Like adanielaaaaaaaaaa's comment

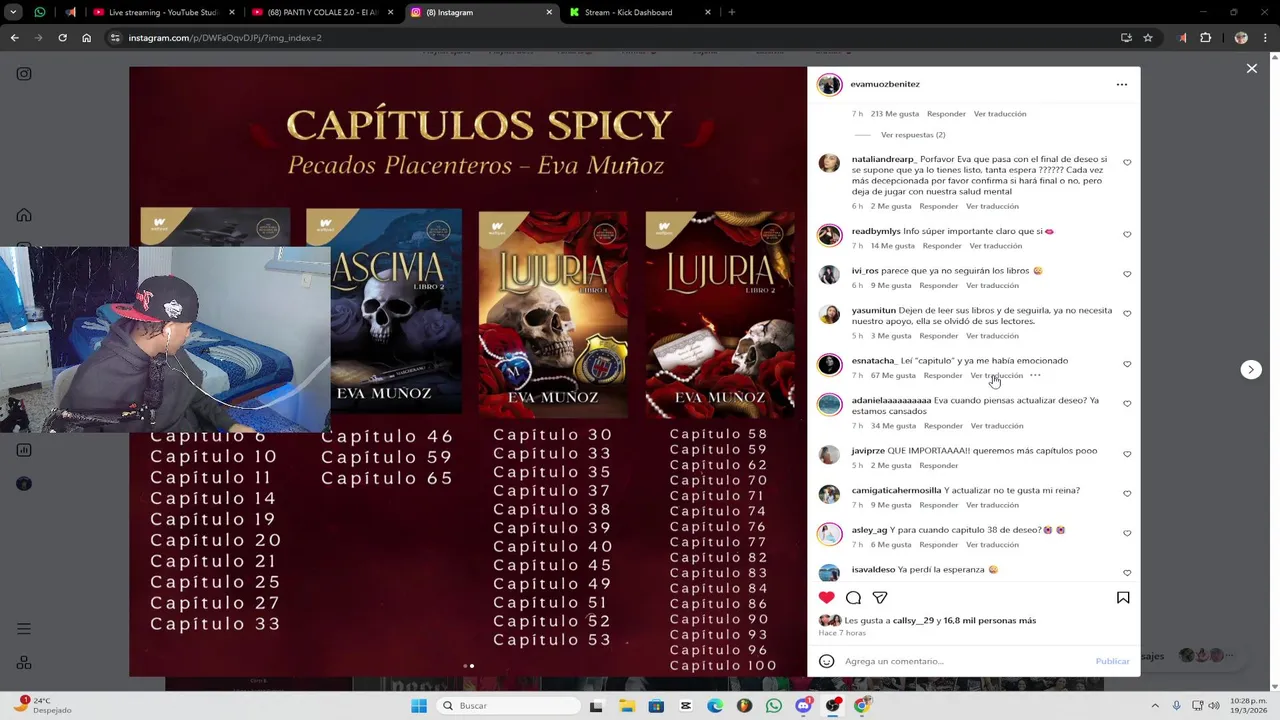coord(1127,404)
